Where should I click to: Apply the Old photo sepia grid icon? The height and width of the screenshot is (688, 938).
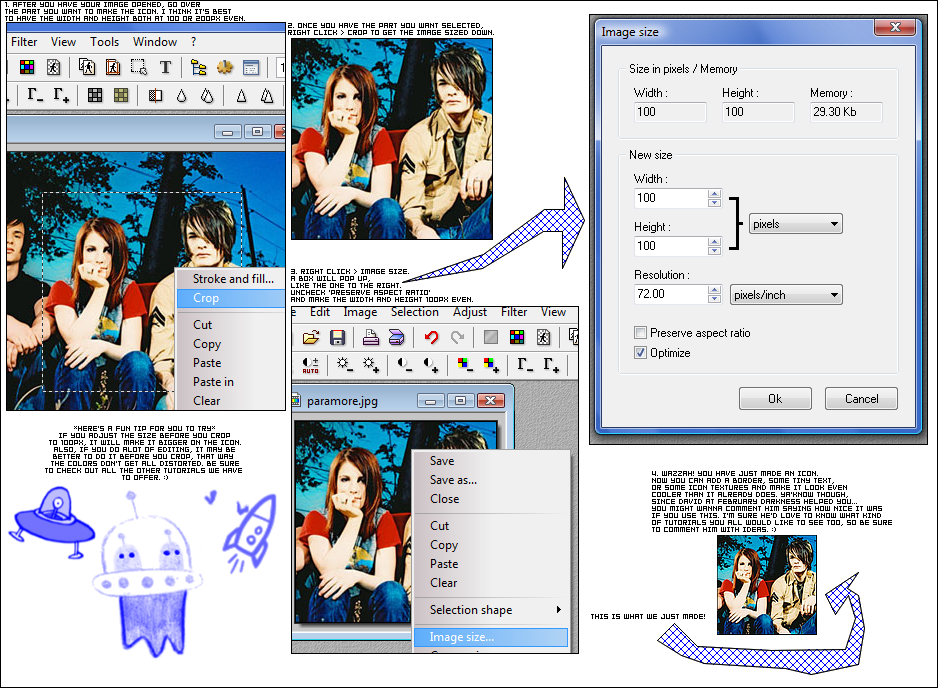click(121, 95)
